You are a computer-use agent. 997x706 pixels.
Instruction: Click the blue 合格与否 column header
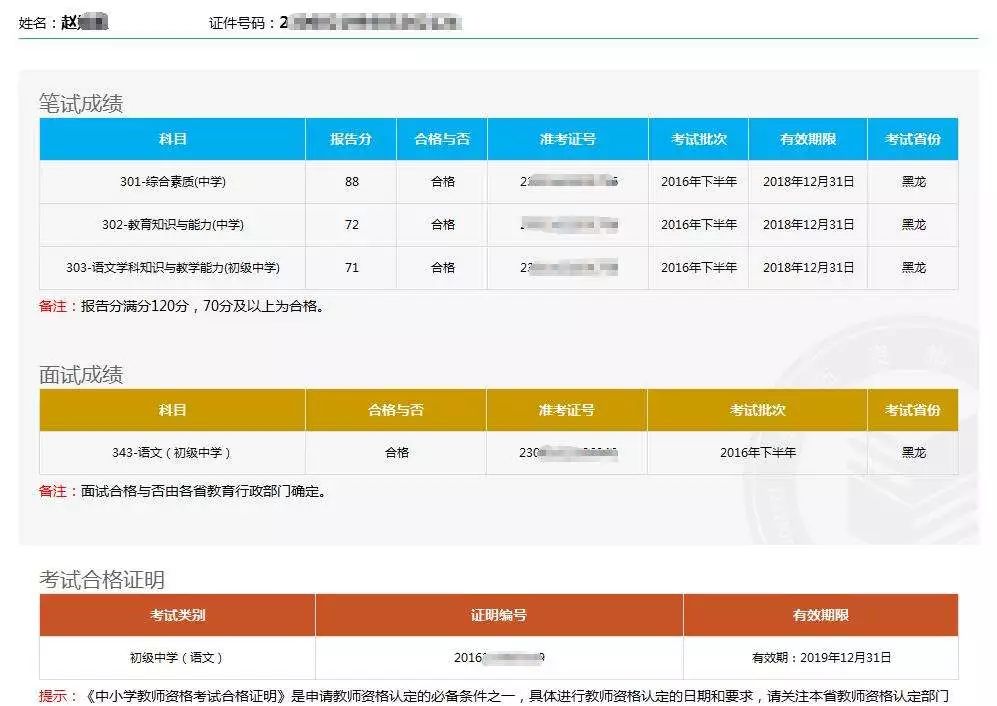coord(442,139)
